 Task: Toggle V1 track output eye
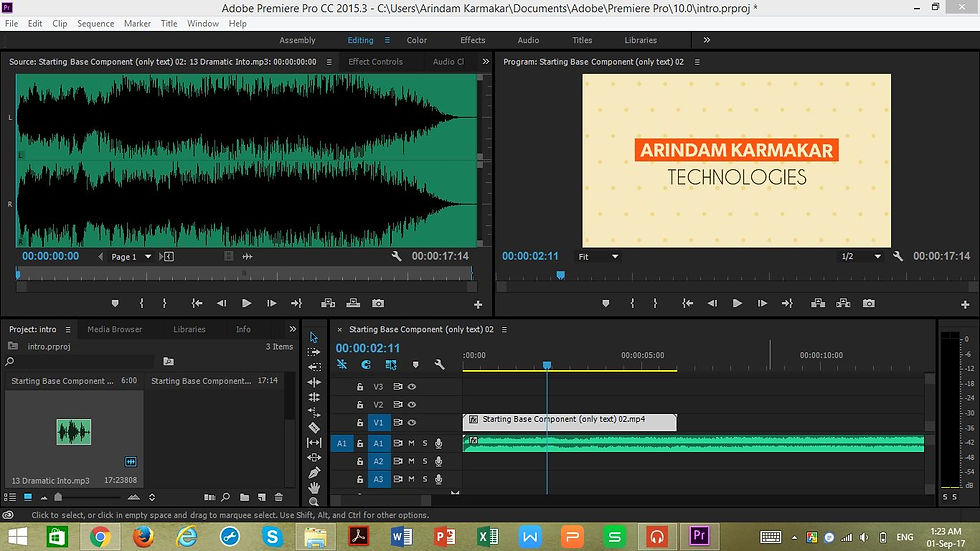pos(412,422)
